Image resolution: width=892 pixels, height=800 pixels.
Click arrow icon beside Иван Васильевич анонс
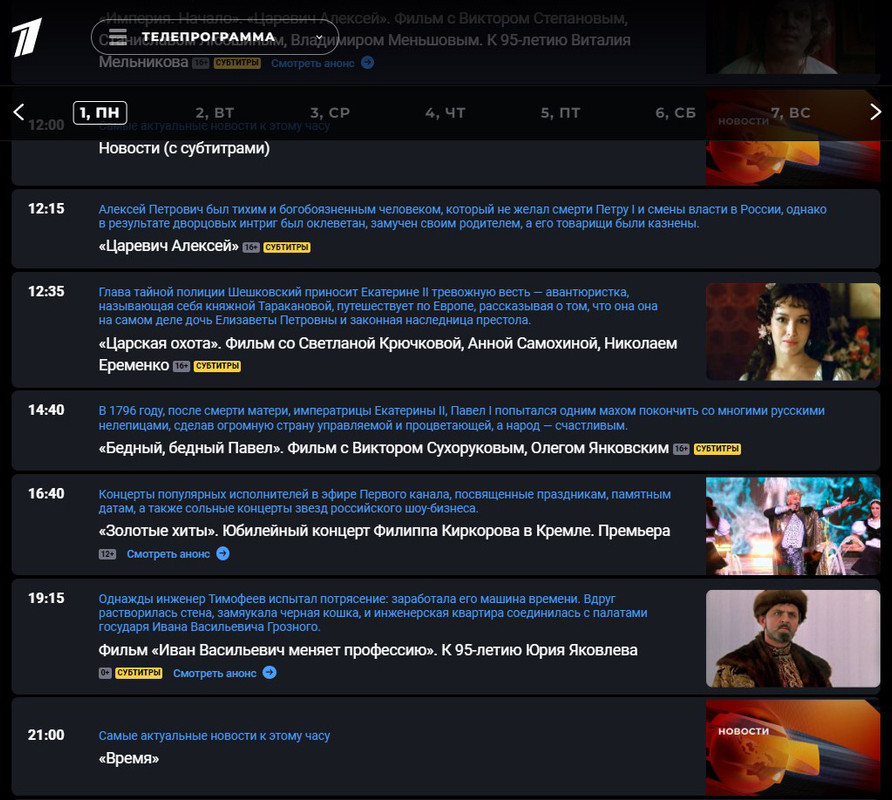point(270,673)
